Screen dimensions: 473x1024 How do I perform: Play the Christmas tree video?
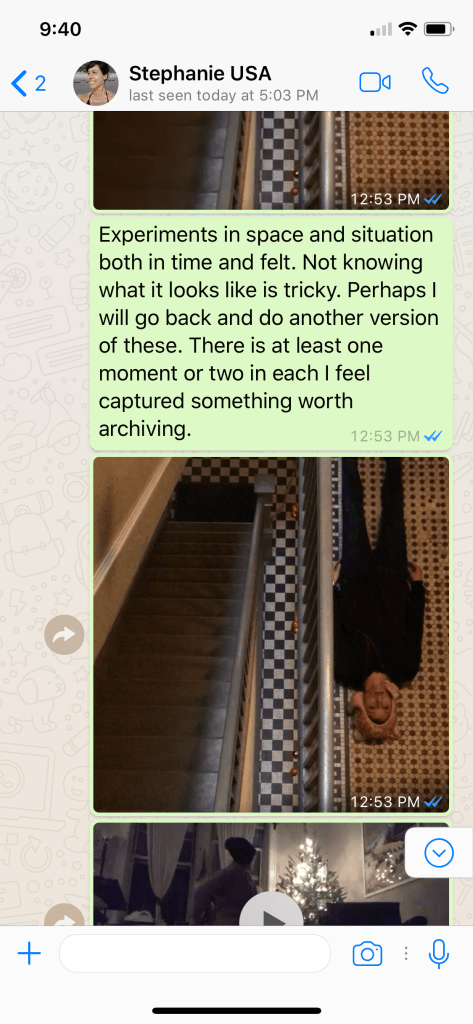point(270,911)
